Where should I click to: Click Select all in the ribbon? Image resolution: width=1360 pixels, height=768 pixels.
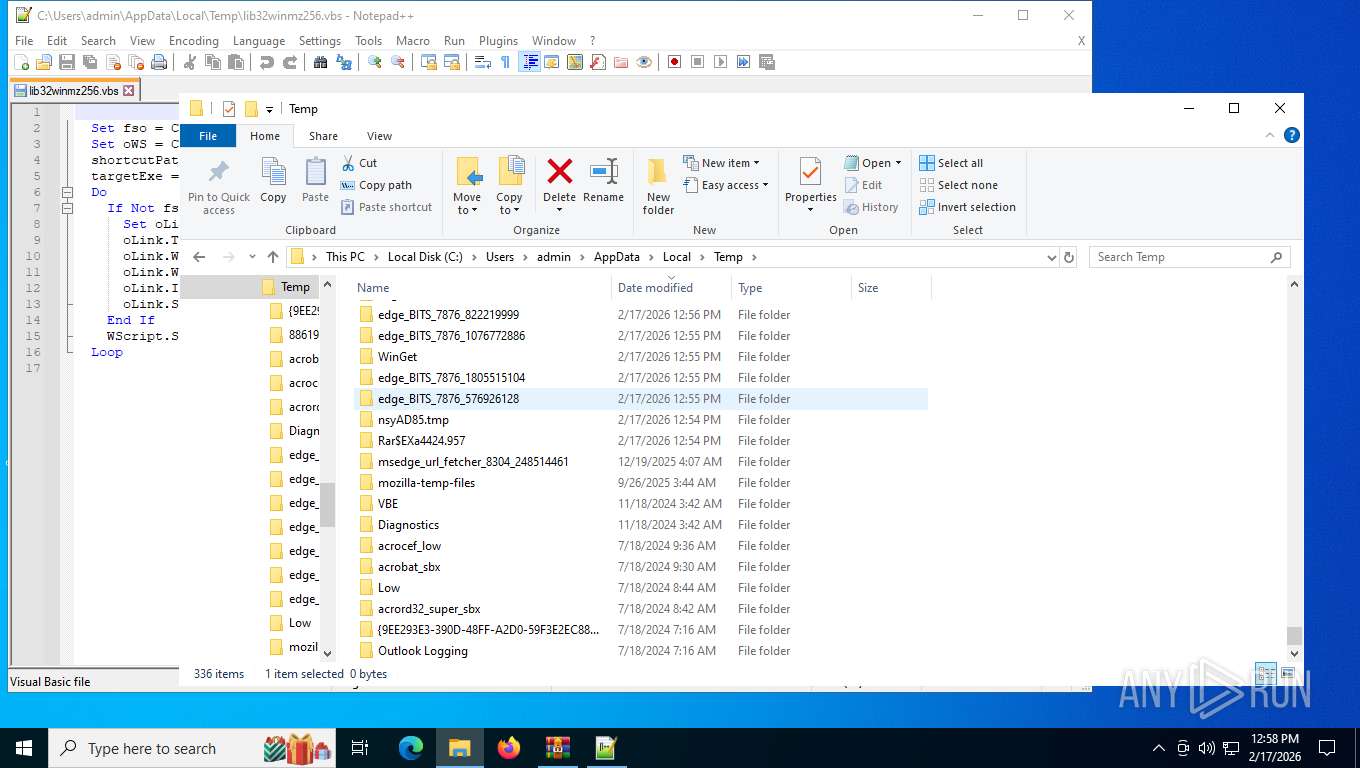[951, 163]
